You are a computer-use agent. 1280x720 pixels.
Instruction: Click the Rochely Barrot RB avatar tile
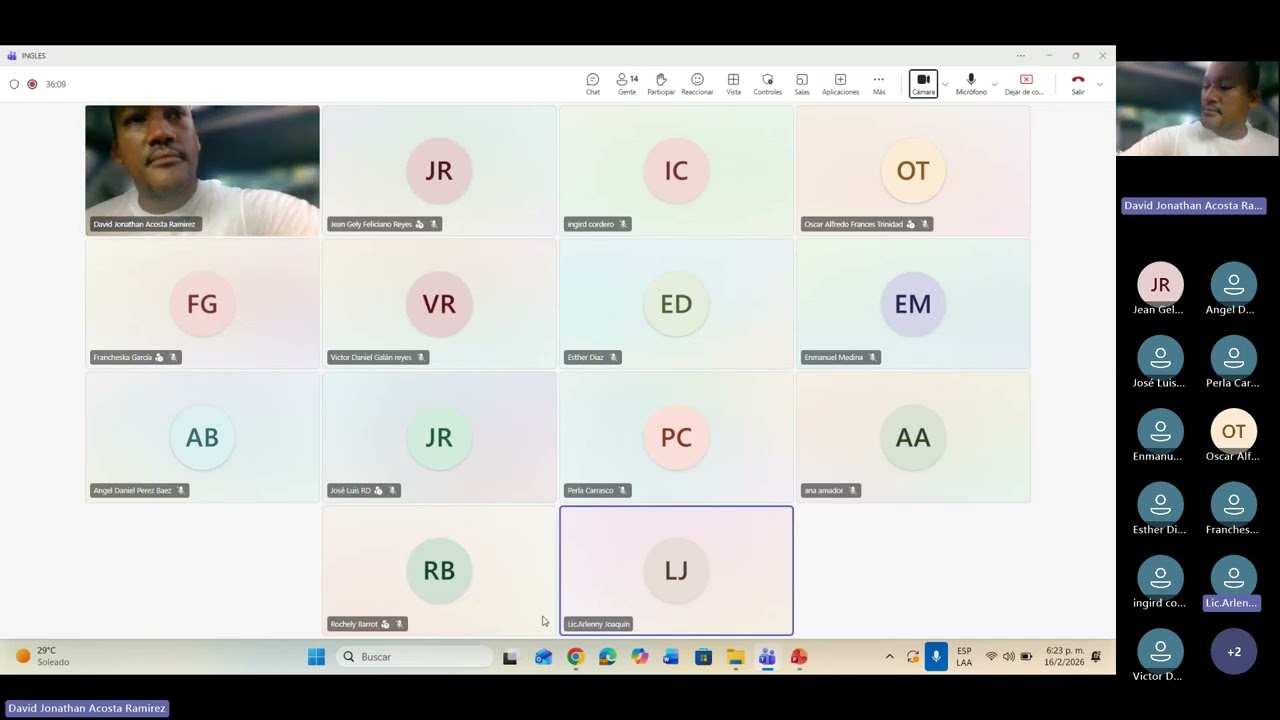tap(439, 570)
